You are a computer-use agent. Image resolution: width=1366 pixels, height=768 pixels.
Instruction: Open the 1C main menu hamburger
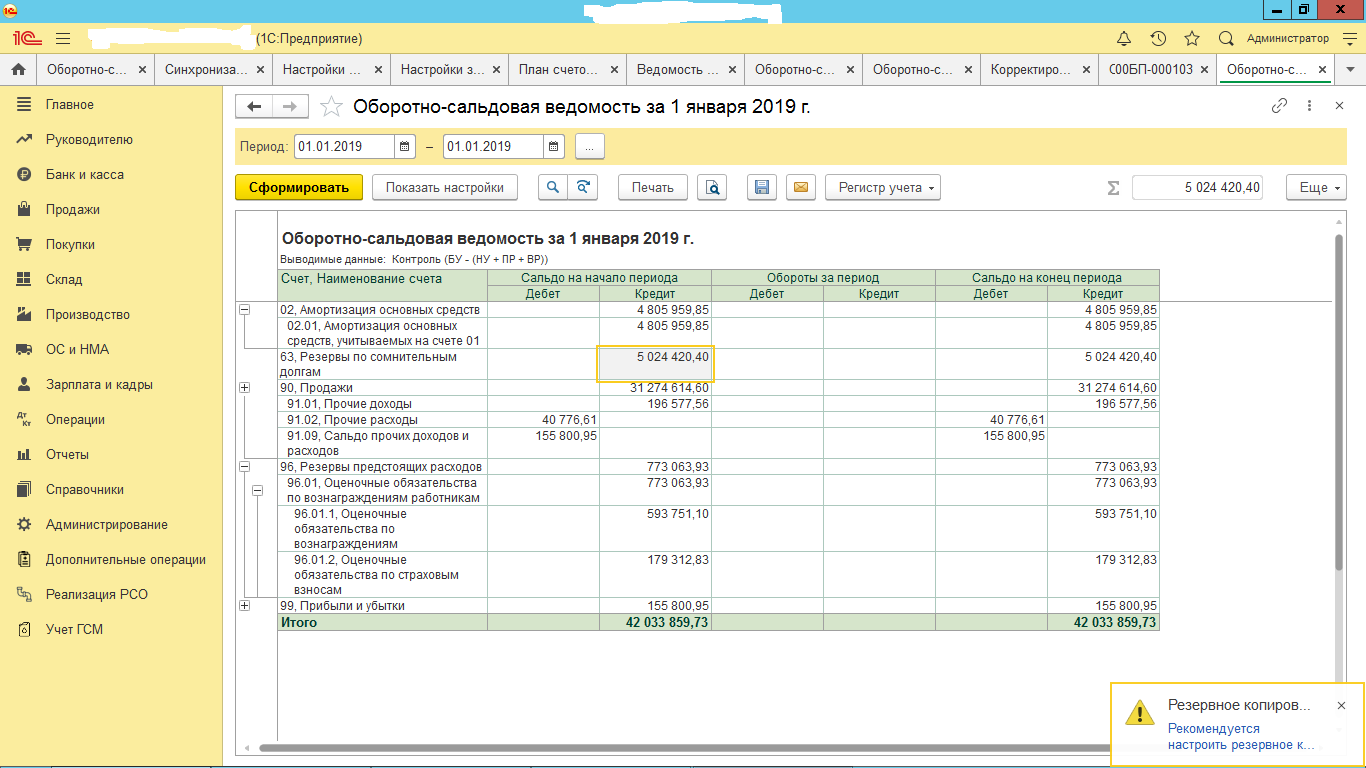tap(63, 38)
